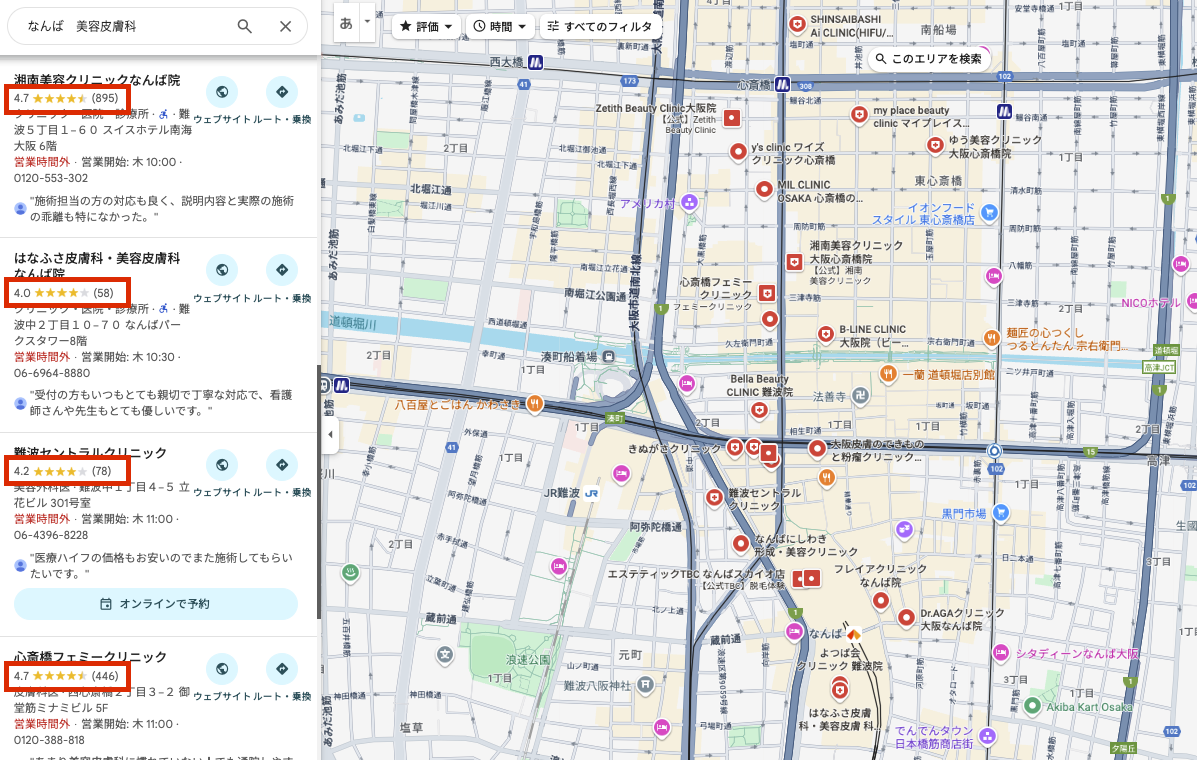Click シタディーンなんば大阪 hotel icon

(x=1001, y=653)
